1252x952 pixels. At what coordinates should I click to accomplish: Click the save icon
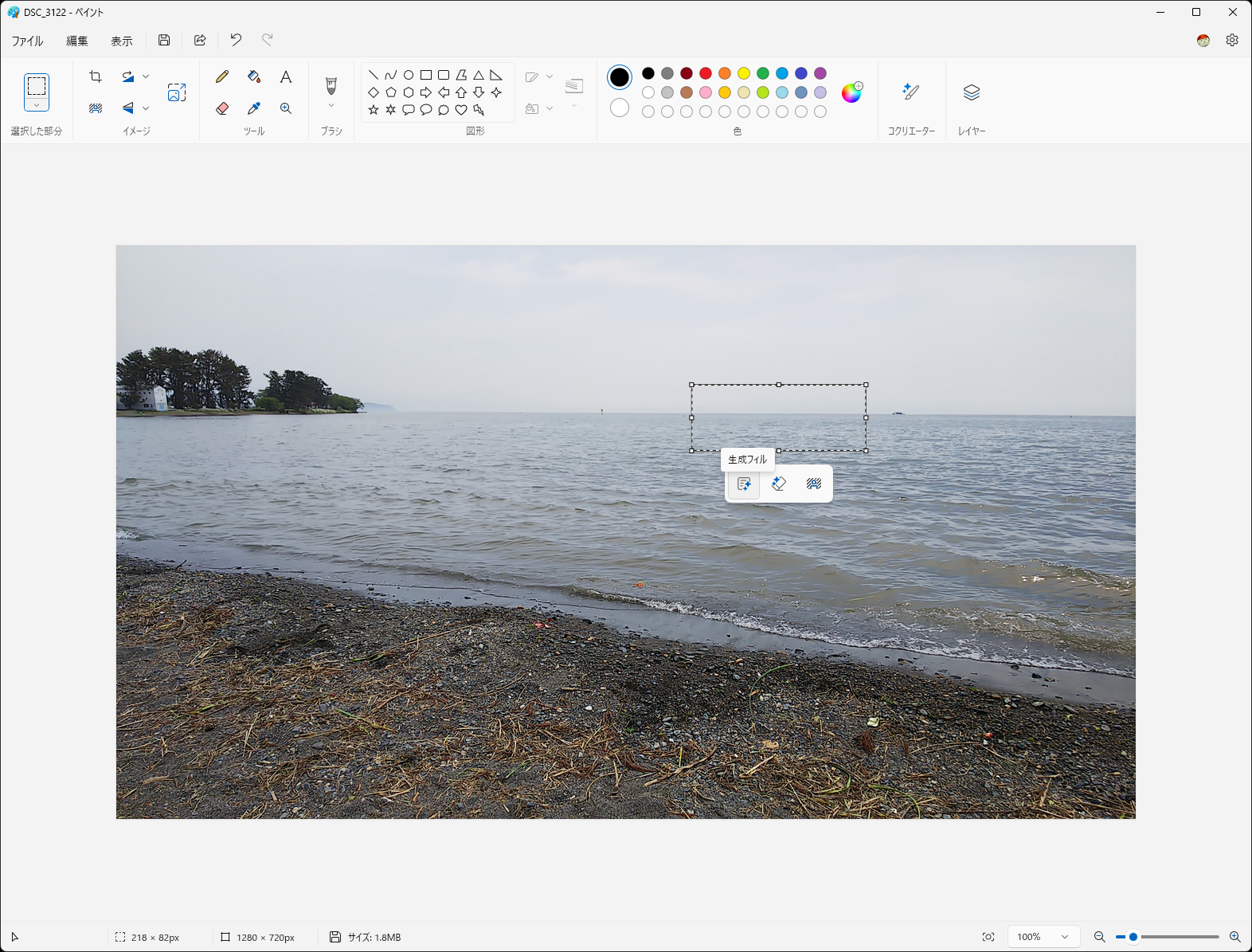164,40
